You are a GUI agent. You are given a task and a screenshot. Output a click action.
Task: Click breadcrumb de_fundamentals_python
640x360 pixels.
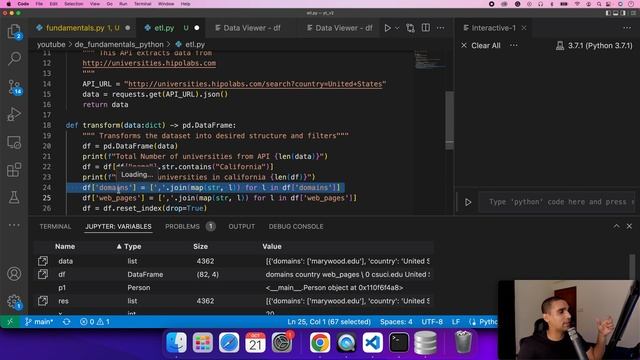(x=119, y=44)
